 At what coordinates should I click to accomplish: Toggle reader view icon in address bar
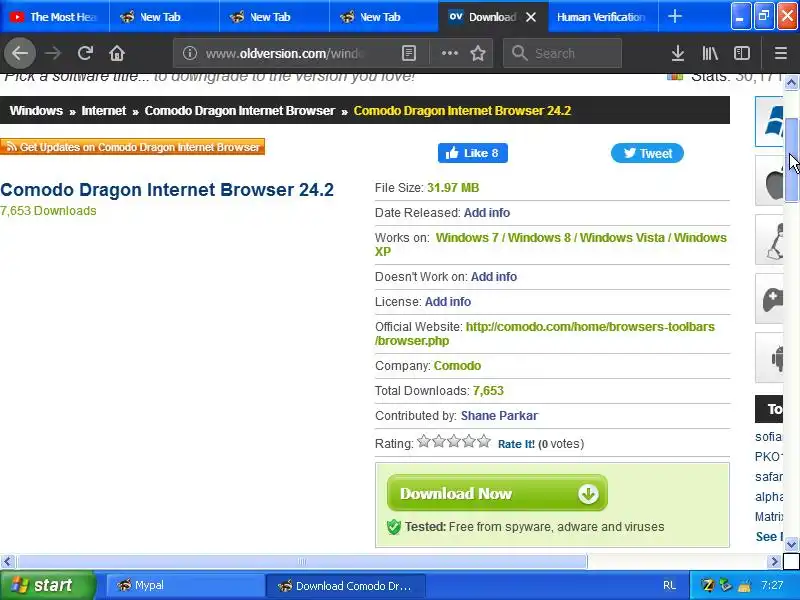pos(409,53)
